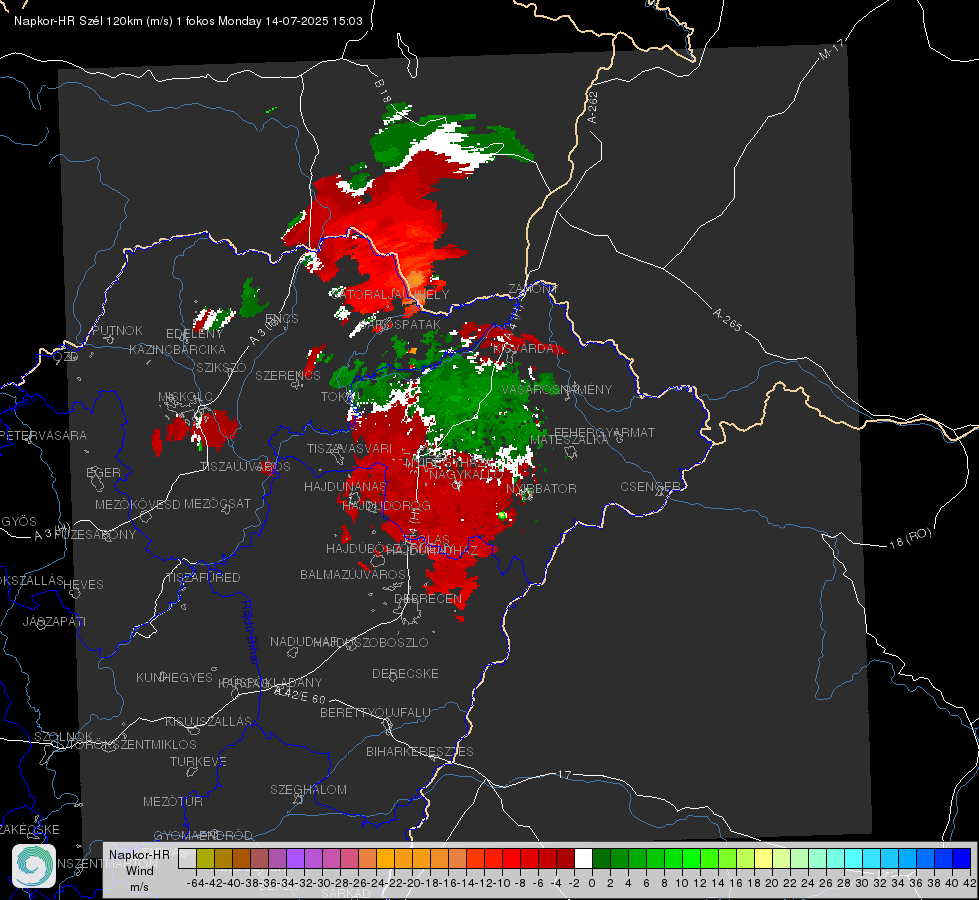Select the SÁROSPATAK town label
The height and width of the screenshot is (900, 979).
coord(401,324)
